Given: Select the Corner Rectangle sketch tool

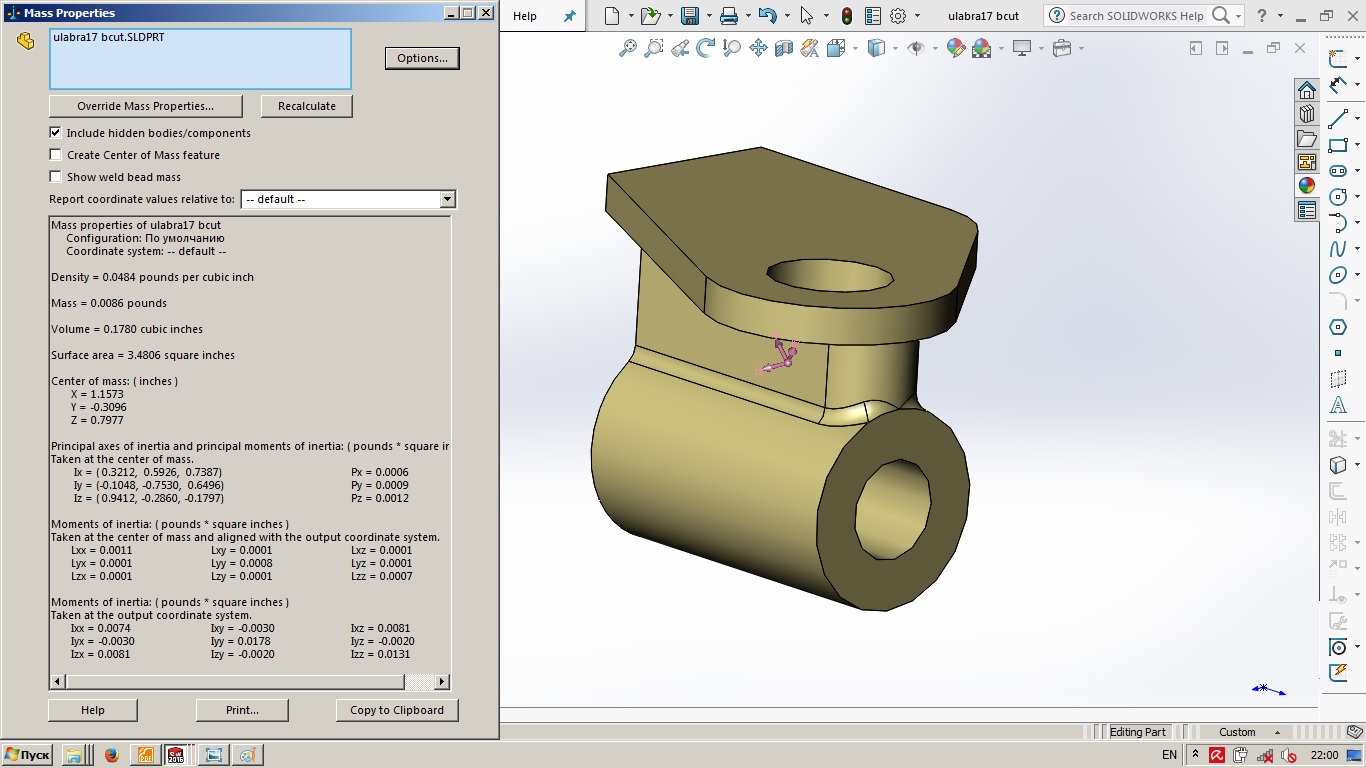Looking at the screenshot, I should click(1338, 145).
